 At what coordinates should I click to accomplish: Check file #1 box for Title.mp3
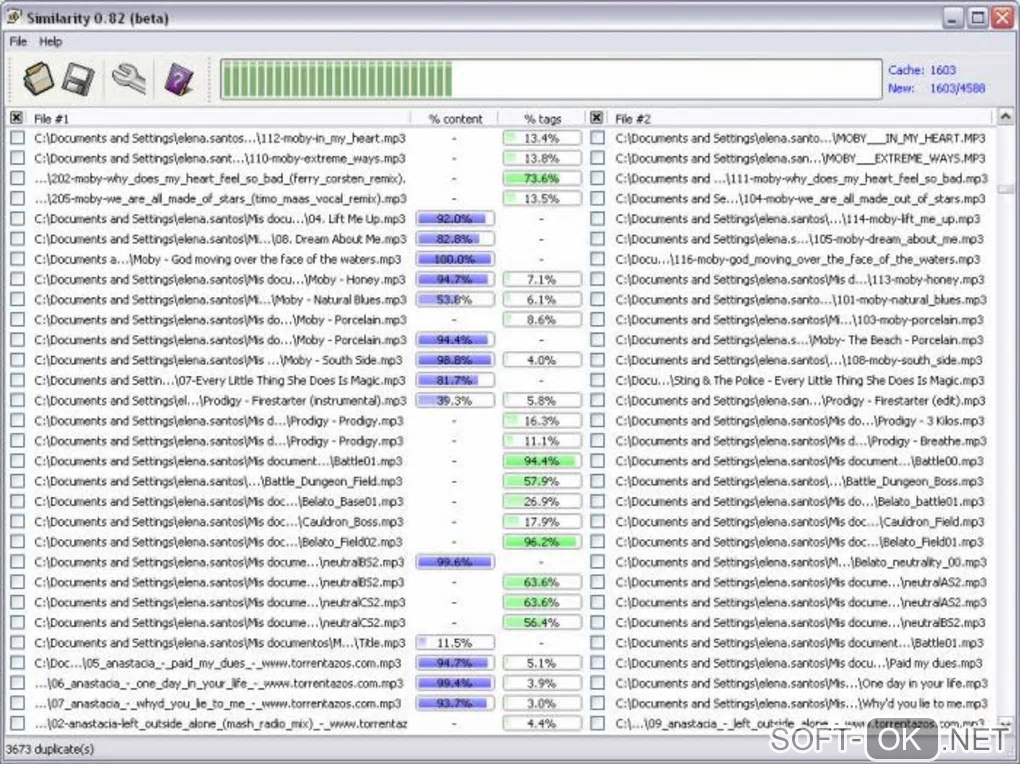(x=18, y=642)
